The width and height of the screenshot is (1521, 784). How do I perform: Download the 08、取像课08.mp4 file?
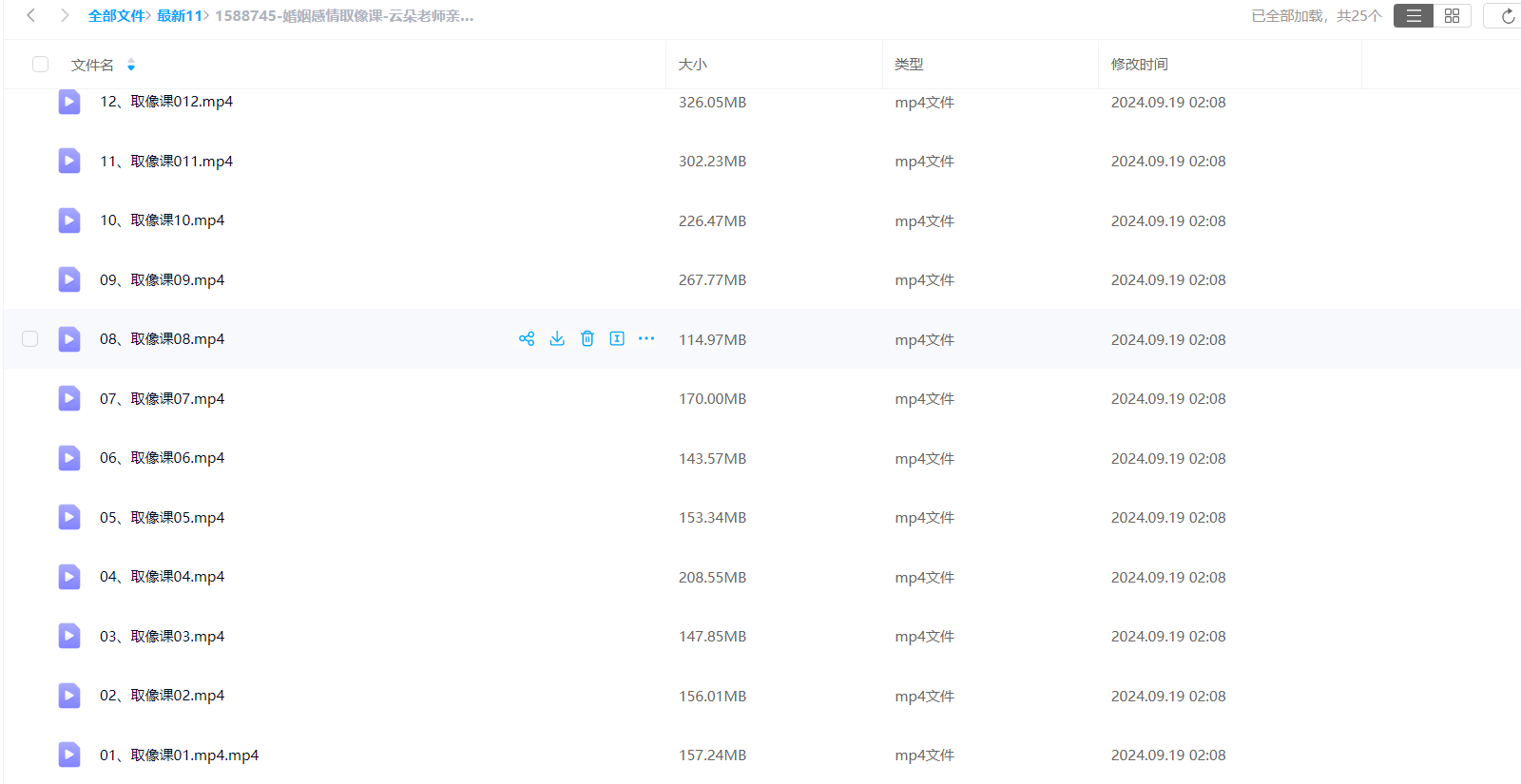pyautogui.click(x=557, y=338)
